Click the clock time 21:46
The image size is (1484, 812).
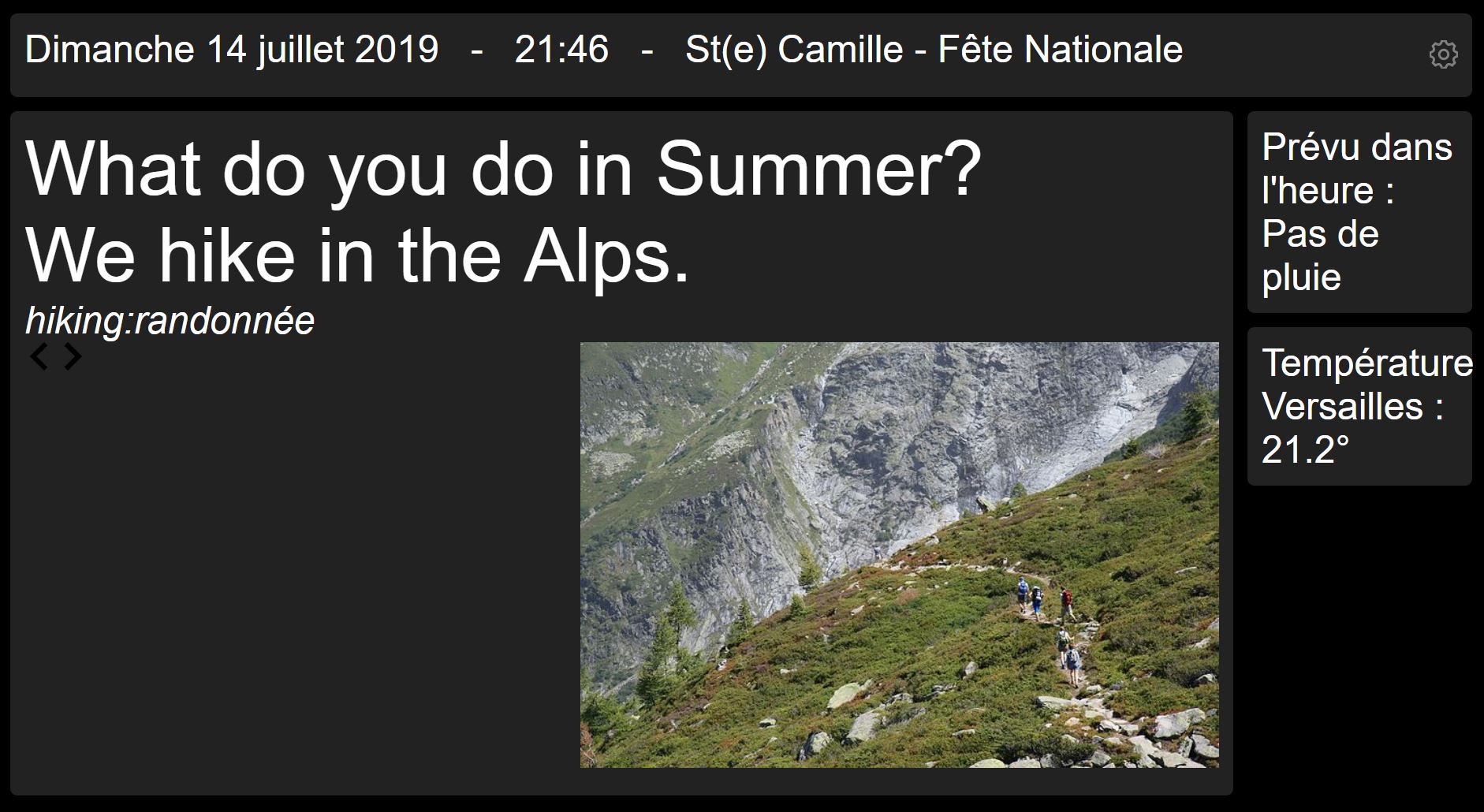tap(561, 50)
